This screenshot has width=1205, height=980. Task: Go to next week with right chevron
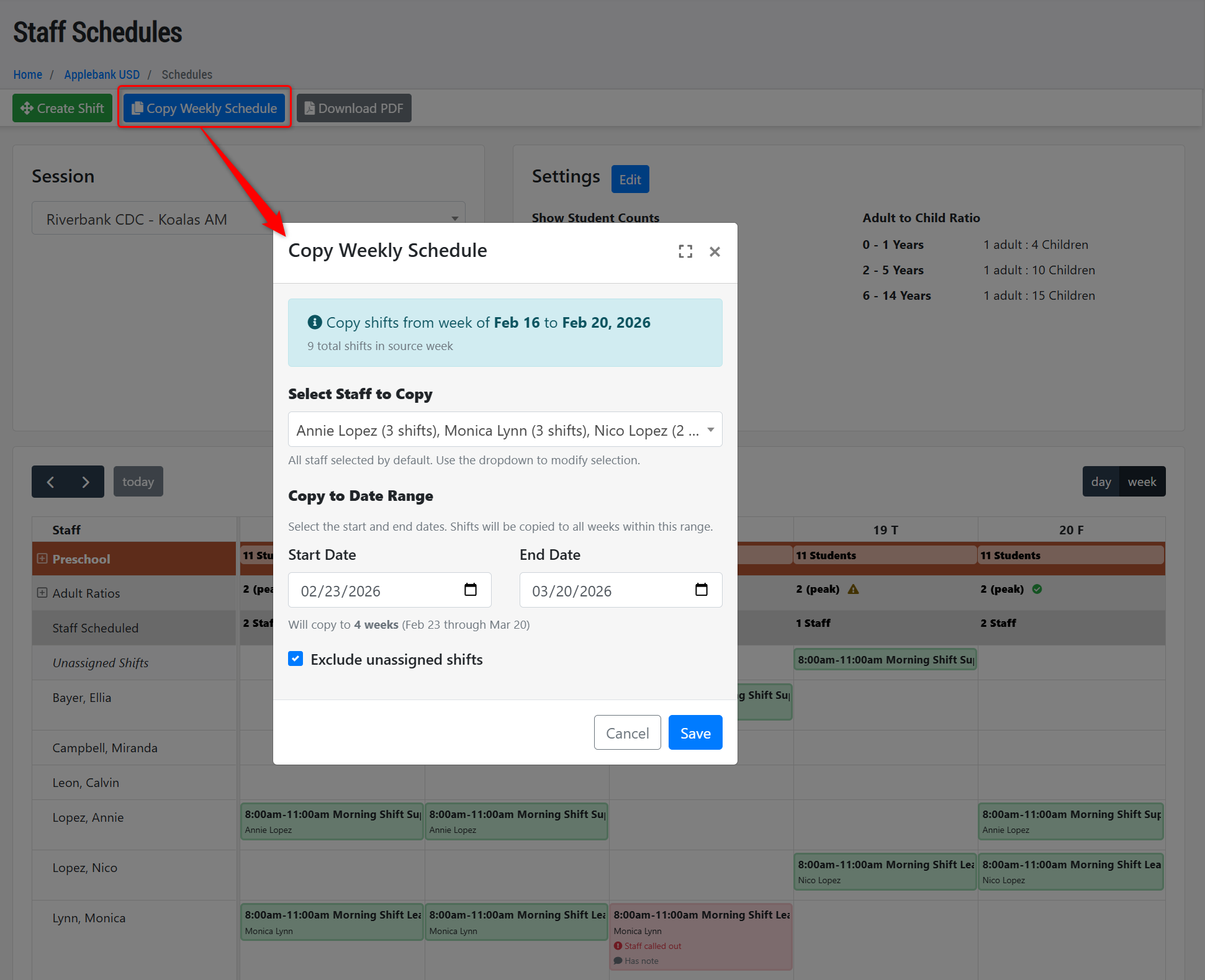coord(86,482)
